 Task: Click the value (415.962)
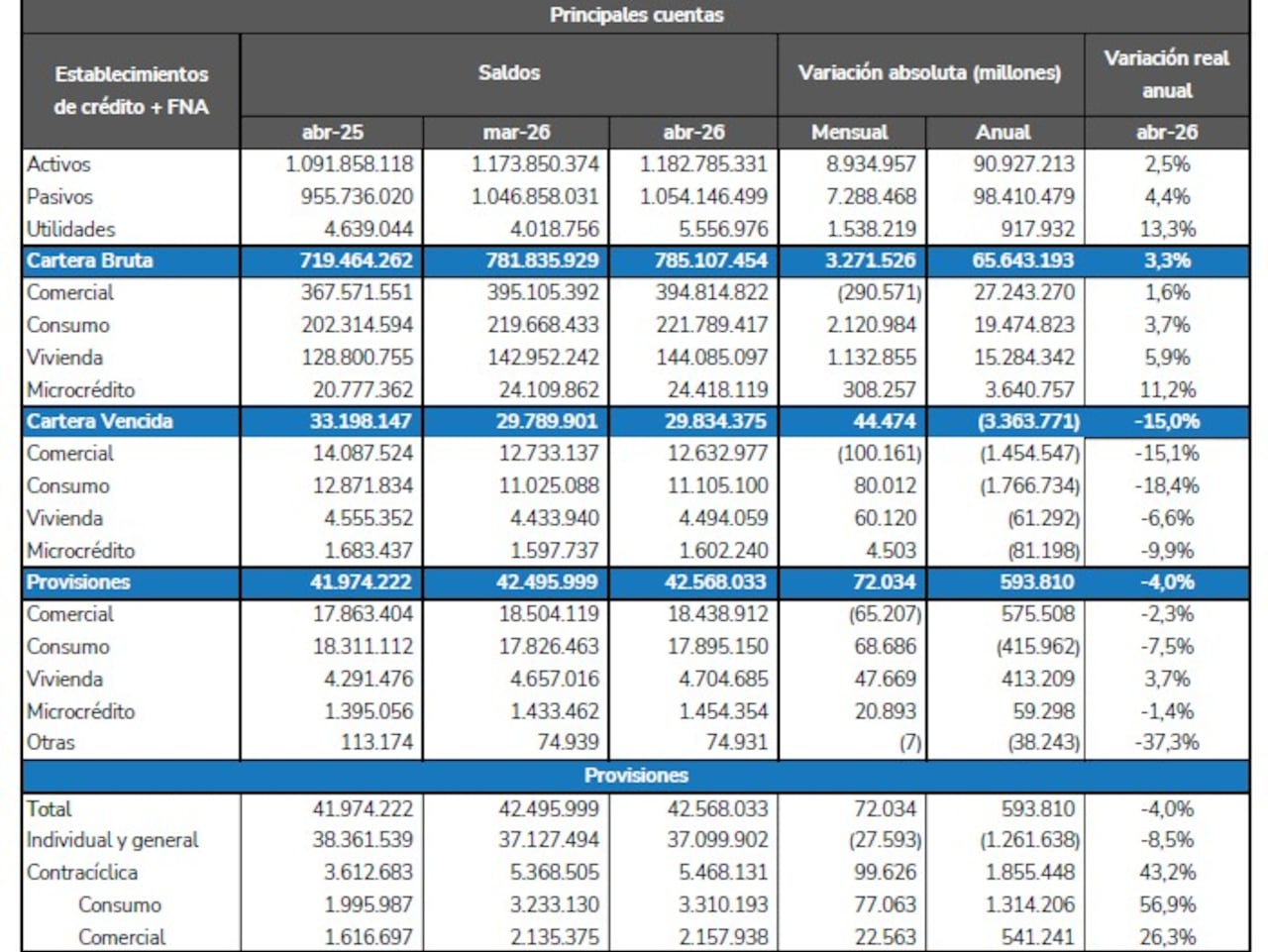[x=1038, y=647]
